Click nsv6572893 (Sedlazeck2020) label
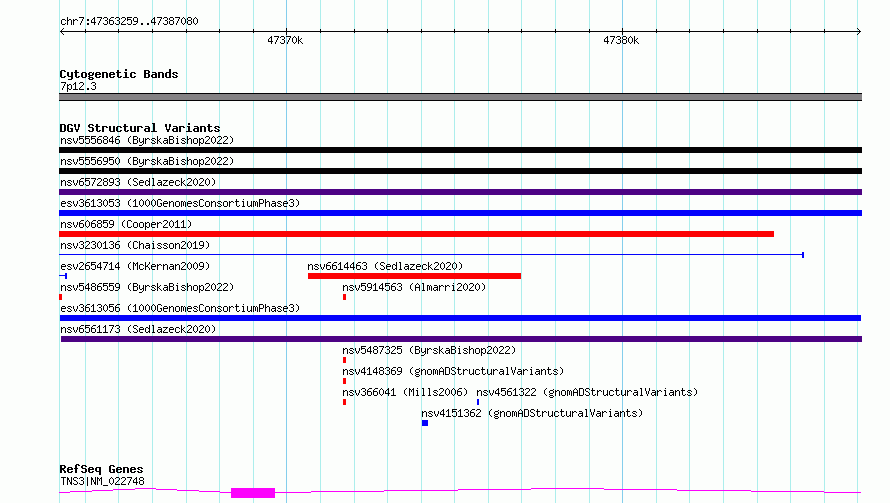This screenshot has width=890, height=503. coord(138,182)
